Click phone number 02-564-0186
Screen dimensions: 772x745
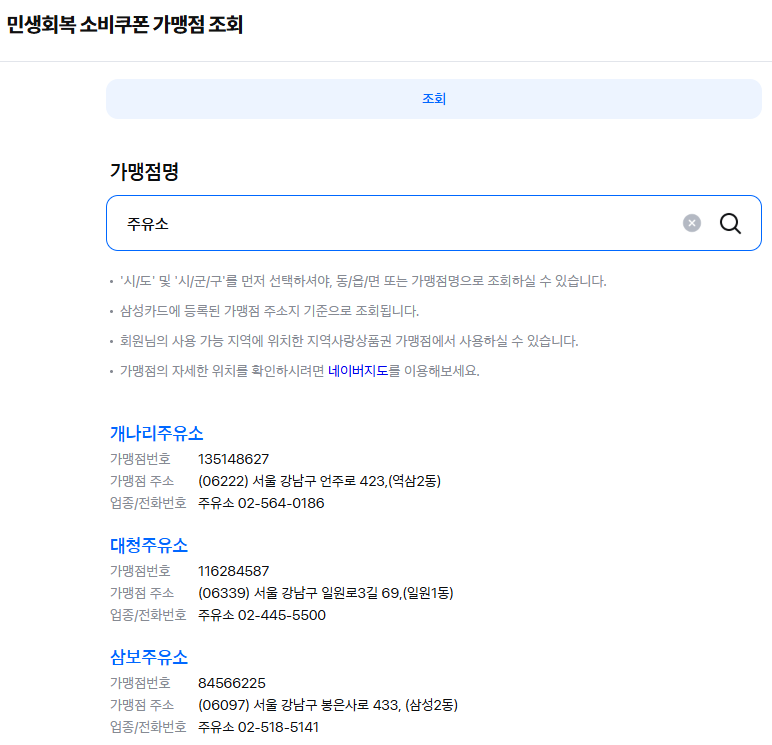point(281,503)
